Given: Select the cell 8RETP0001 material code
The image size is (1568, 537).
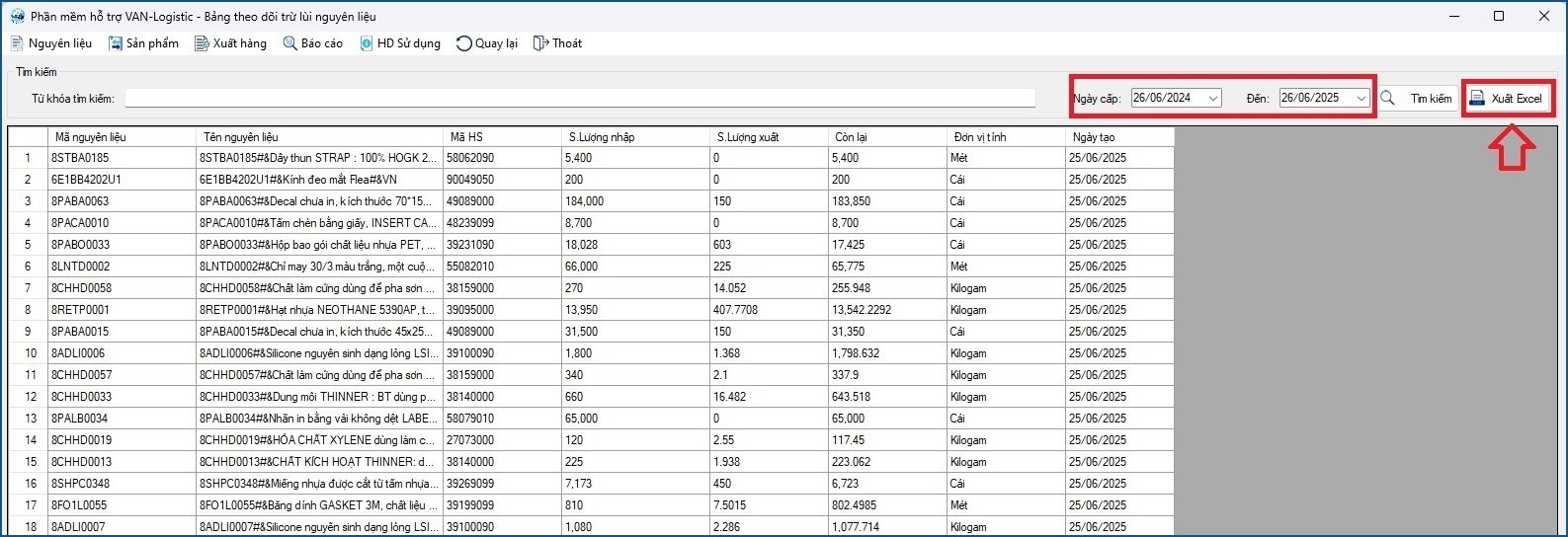Looking at the screenshot, I should point(123,310).
